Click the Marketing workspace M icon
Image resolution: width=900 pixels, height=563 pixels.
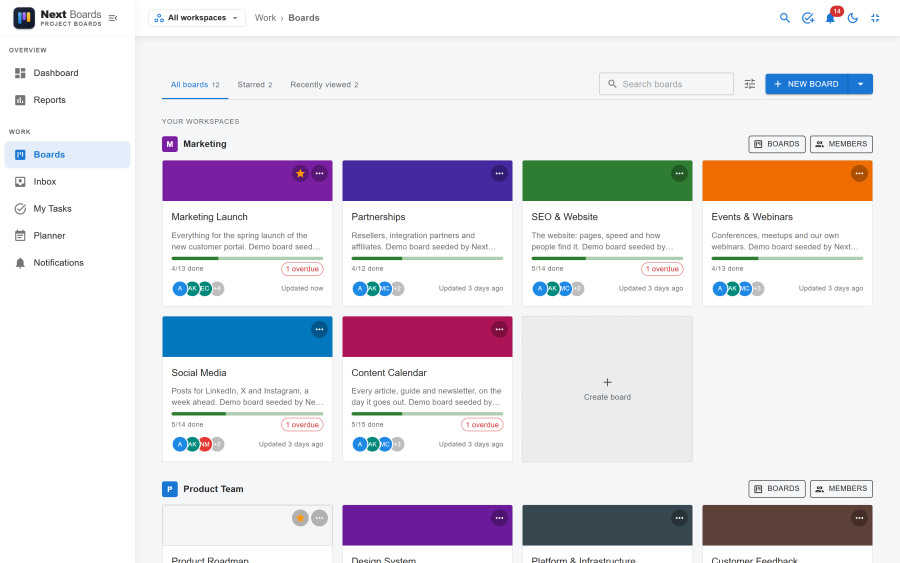coord(170,144)
